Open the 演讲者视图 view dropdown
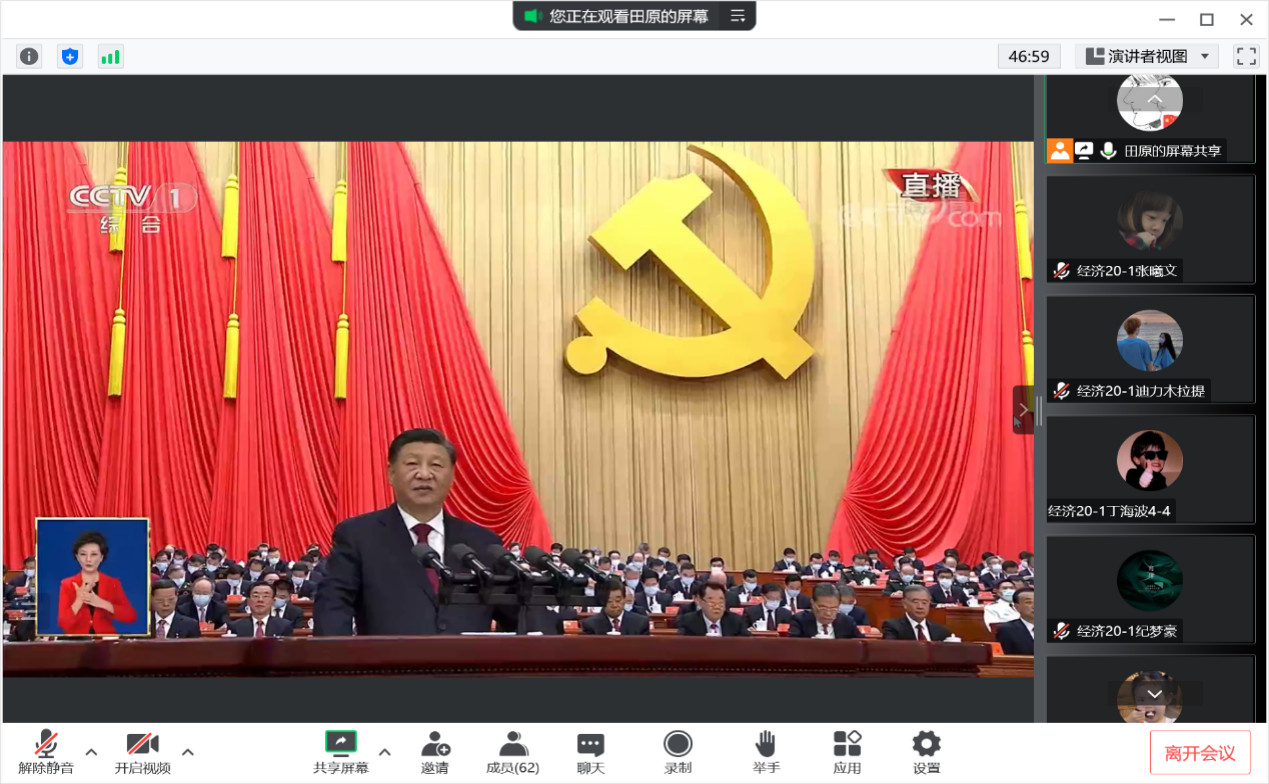This screenshot has width=1269, height=784. [x=1147, y=56]
